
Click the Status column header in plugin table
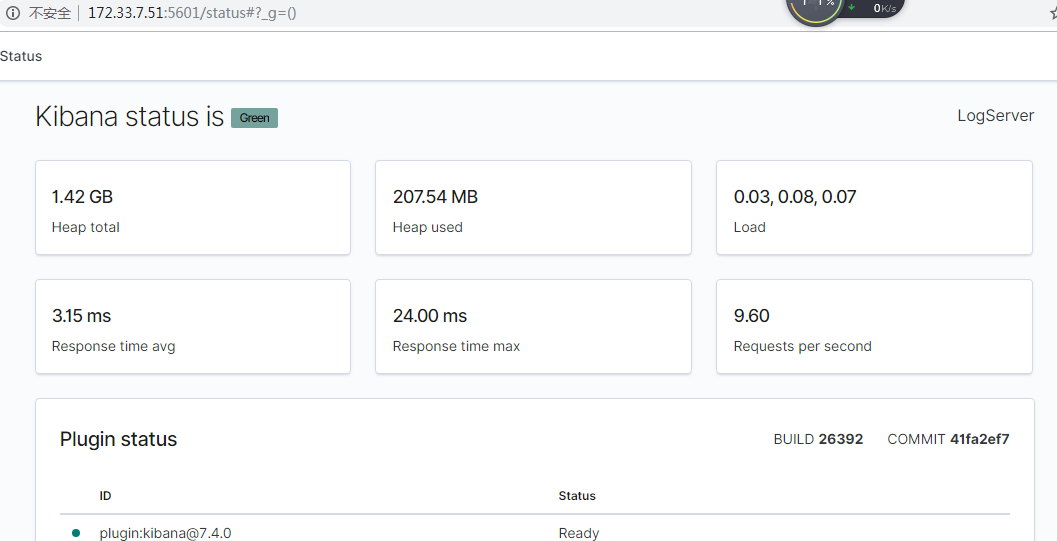(577, 496)
